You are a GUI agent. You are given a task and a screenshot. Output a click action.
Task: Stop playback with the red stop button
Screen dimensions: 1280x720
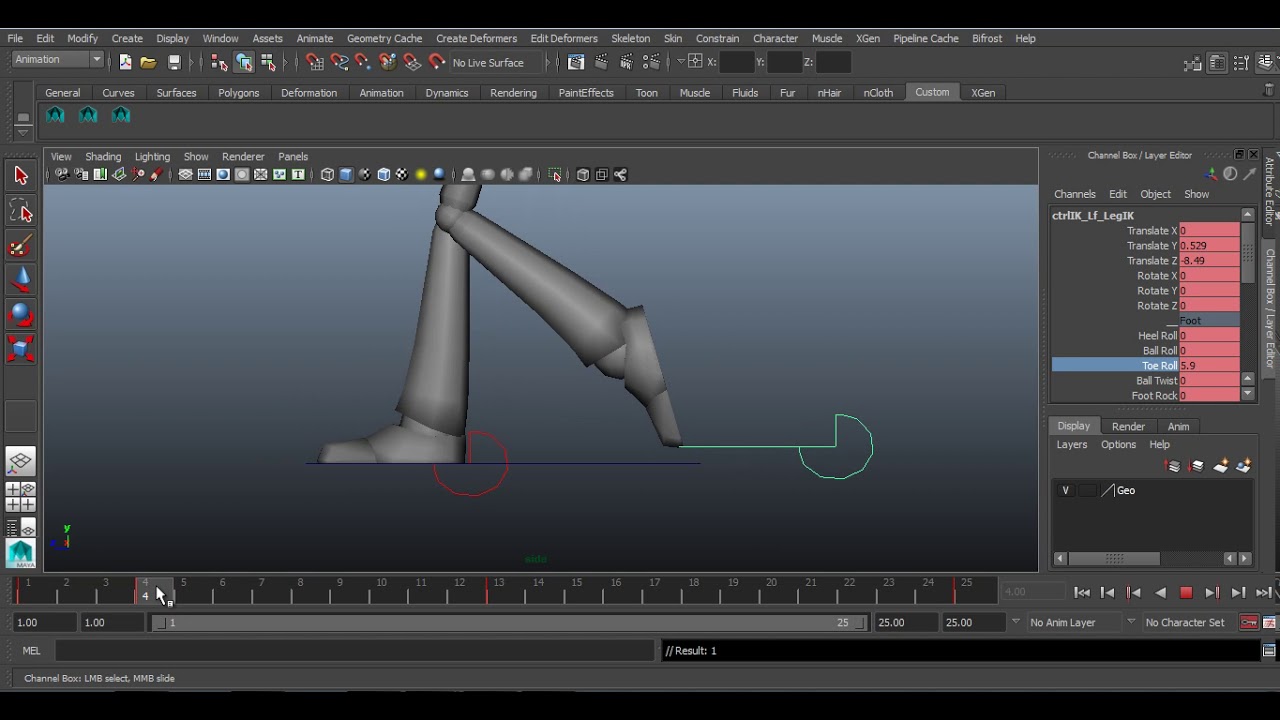(x=1186, y=593)
